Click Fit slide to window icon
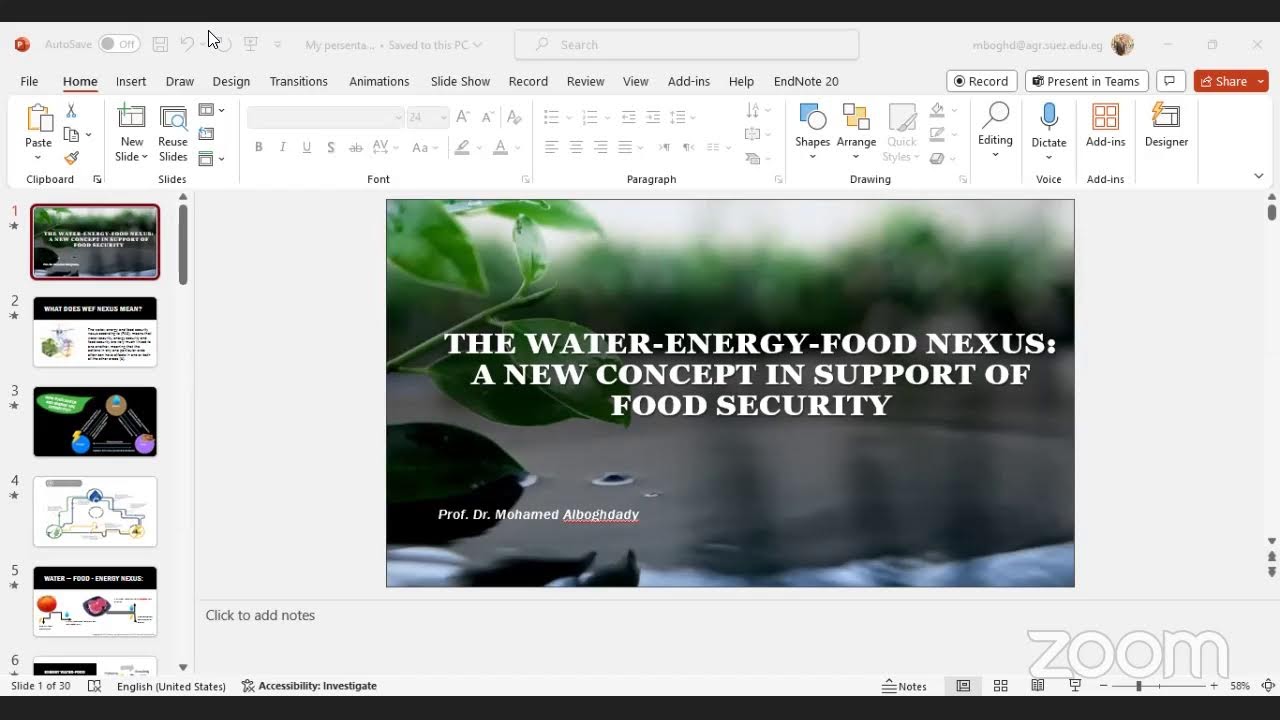Image resolution: width=1280 pixels, height=720 pixels. pos(1268,686)
